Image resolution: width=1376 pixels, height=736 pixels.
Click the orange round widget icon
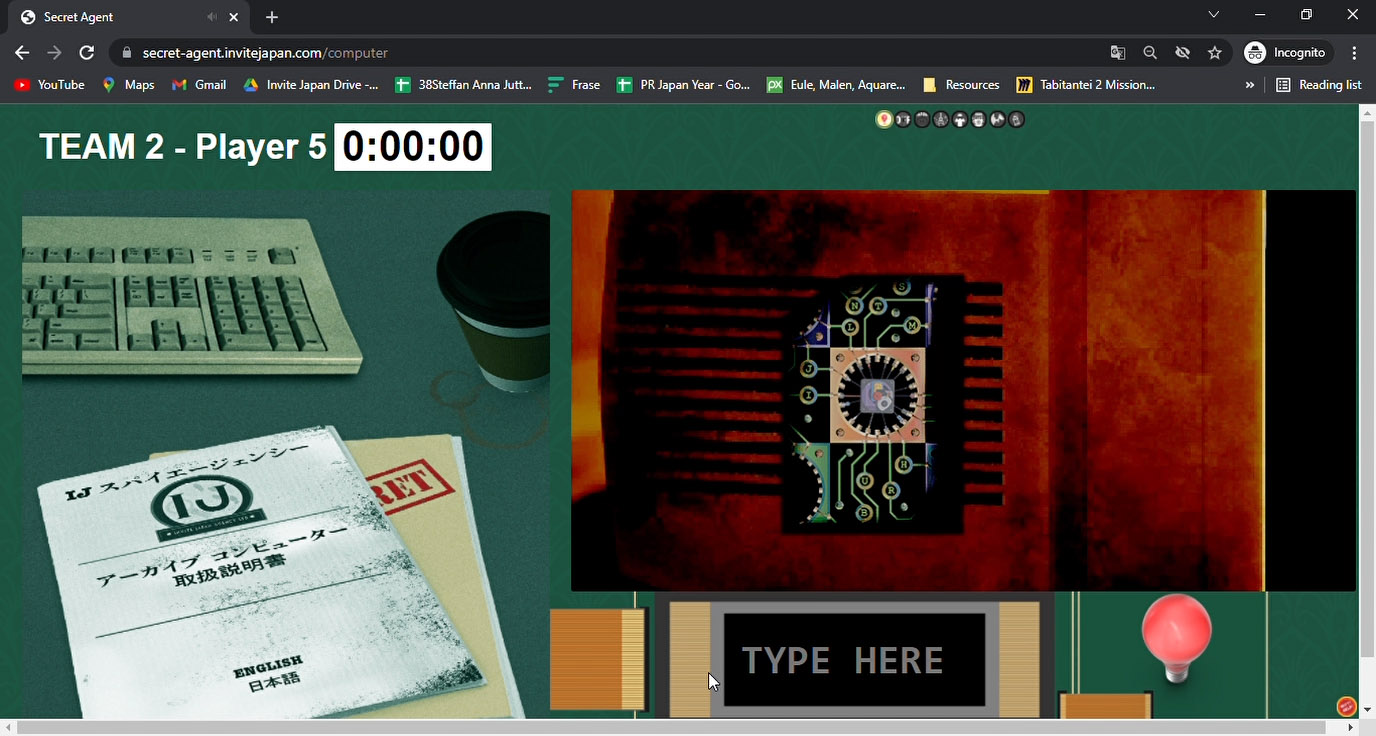(1346, 706)
